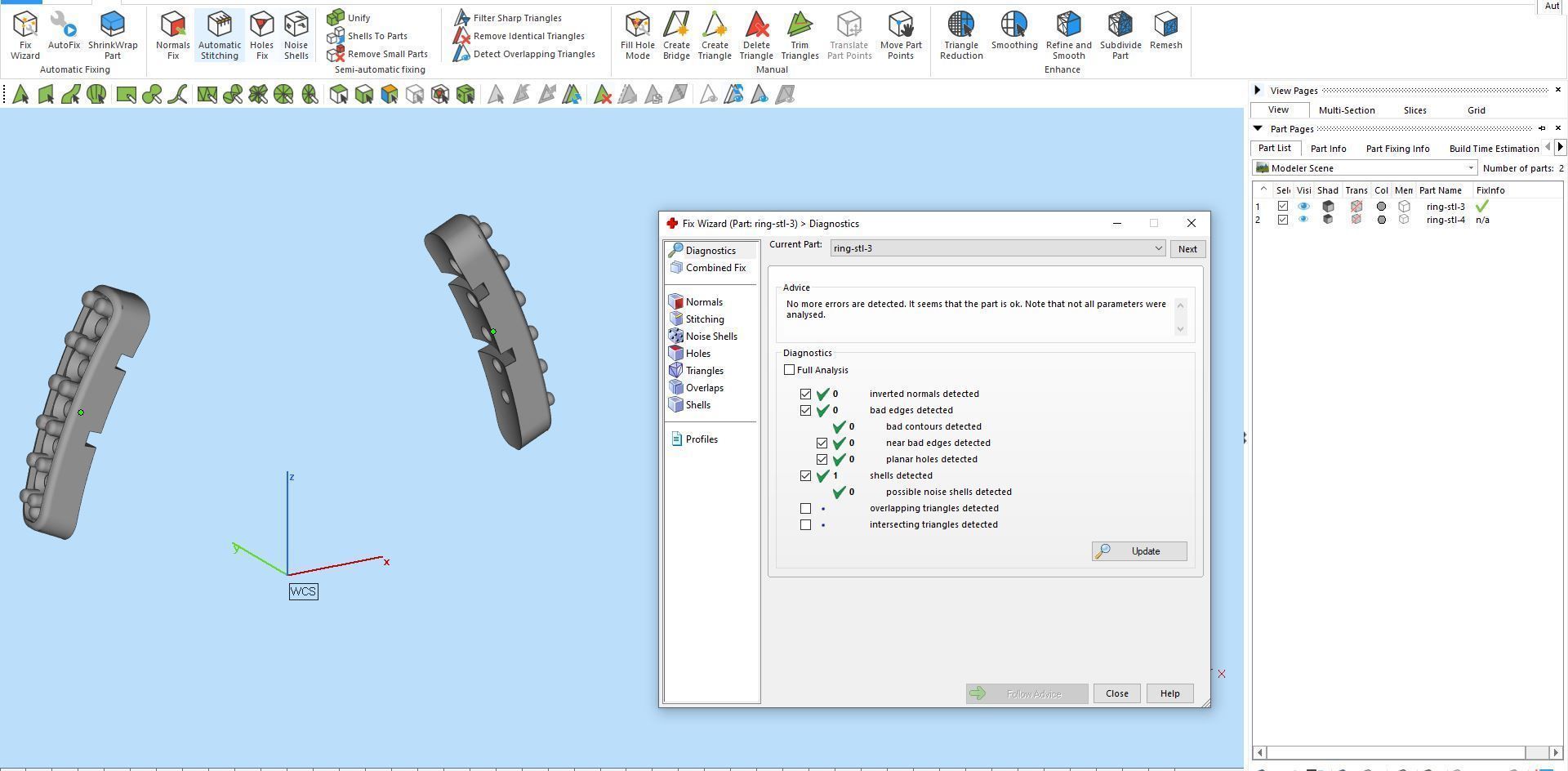Open Triangles page in Fix Wizard sidebar

click(697, 371)
